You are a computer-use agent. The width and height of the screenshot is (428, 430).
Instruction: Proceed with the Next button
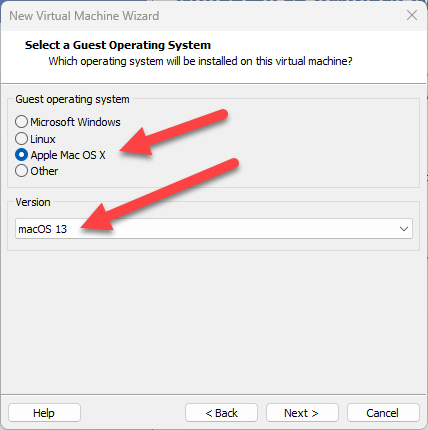tap(302, 413)
